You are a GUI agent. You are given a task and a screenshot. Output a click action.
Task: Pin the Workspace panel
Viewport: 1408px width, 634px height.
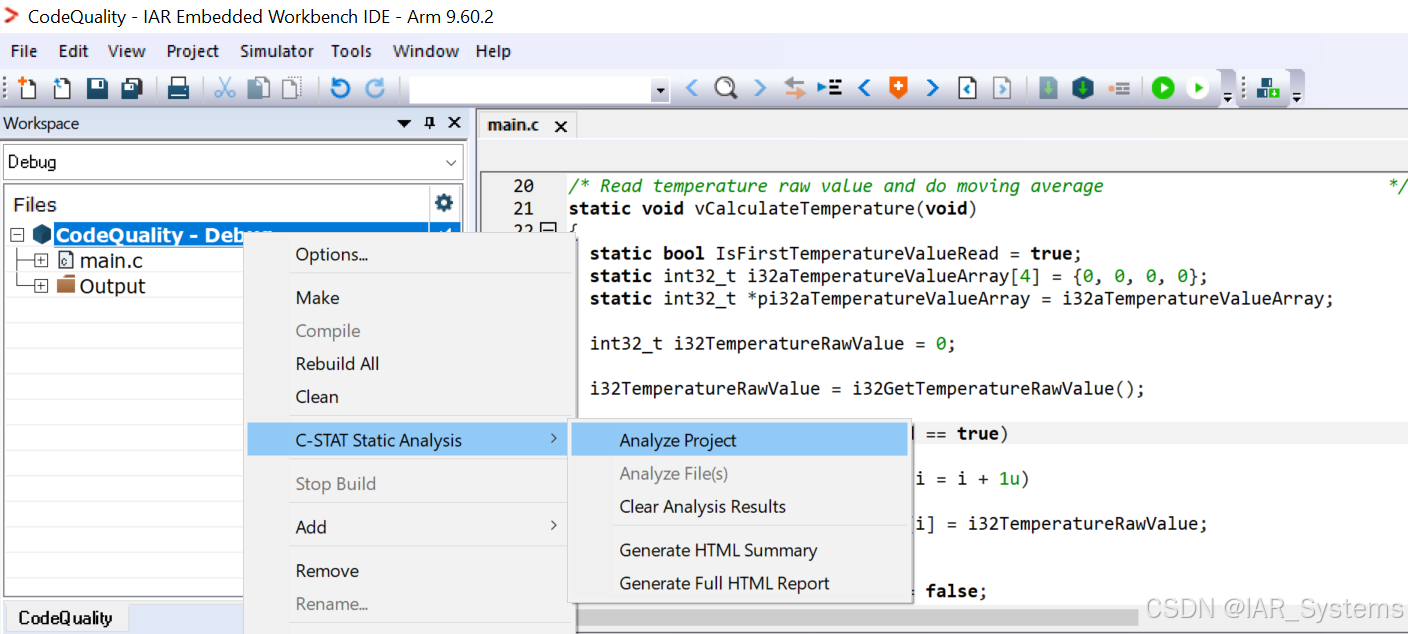pos(430,123)
